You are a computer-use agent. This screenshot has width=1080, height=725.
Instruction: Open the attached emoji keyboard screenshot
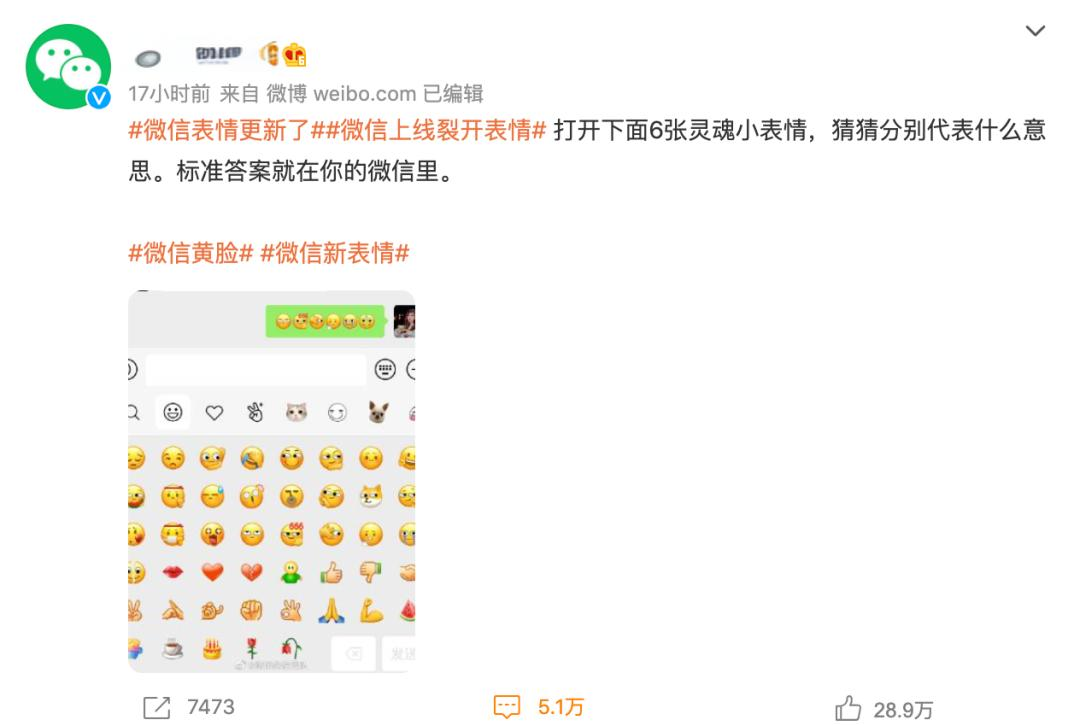(x=271, y=481)
